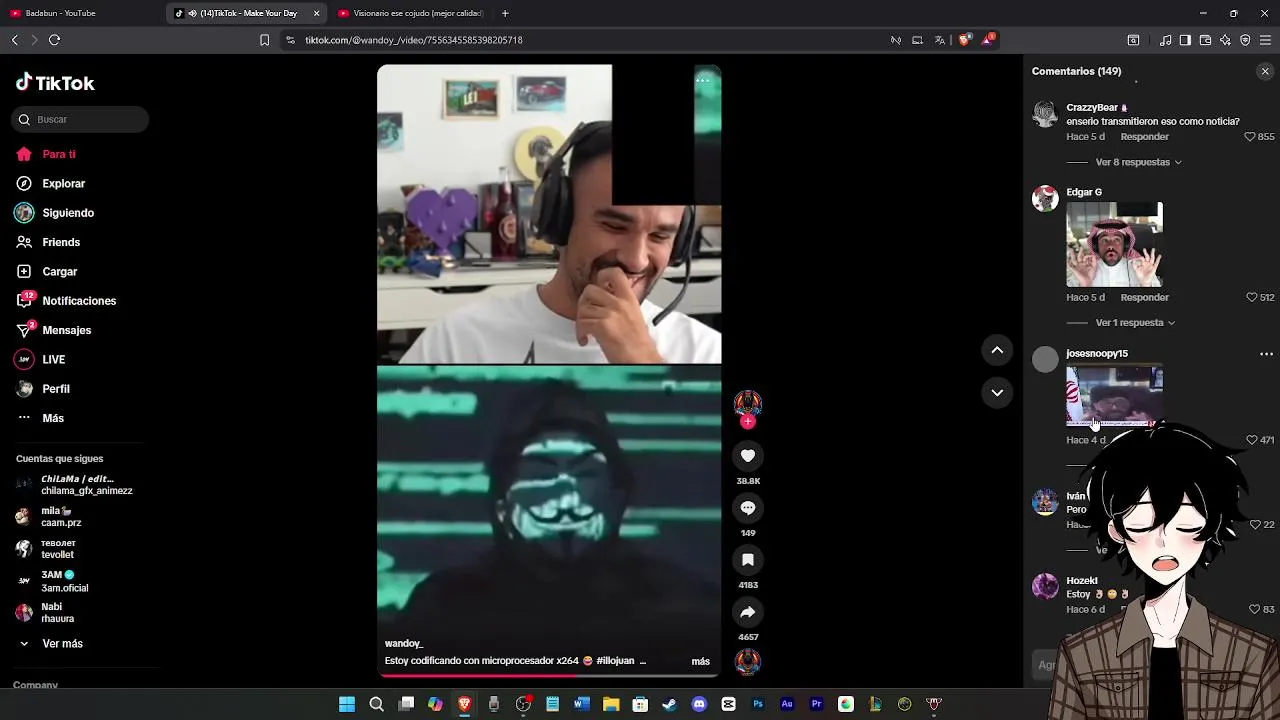Open Siguiendo in the sidebar
Screen dimensions: 1280x720
pyautogui.click(x=55, y=213)
